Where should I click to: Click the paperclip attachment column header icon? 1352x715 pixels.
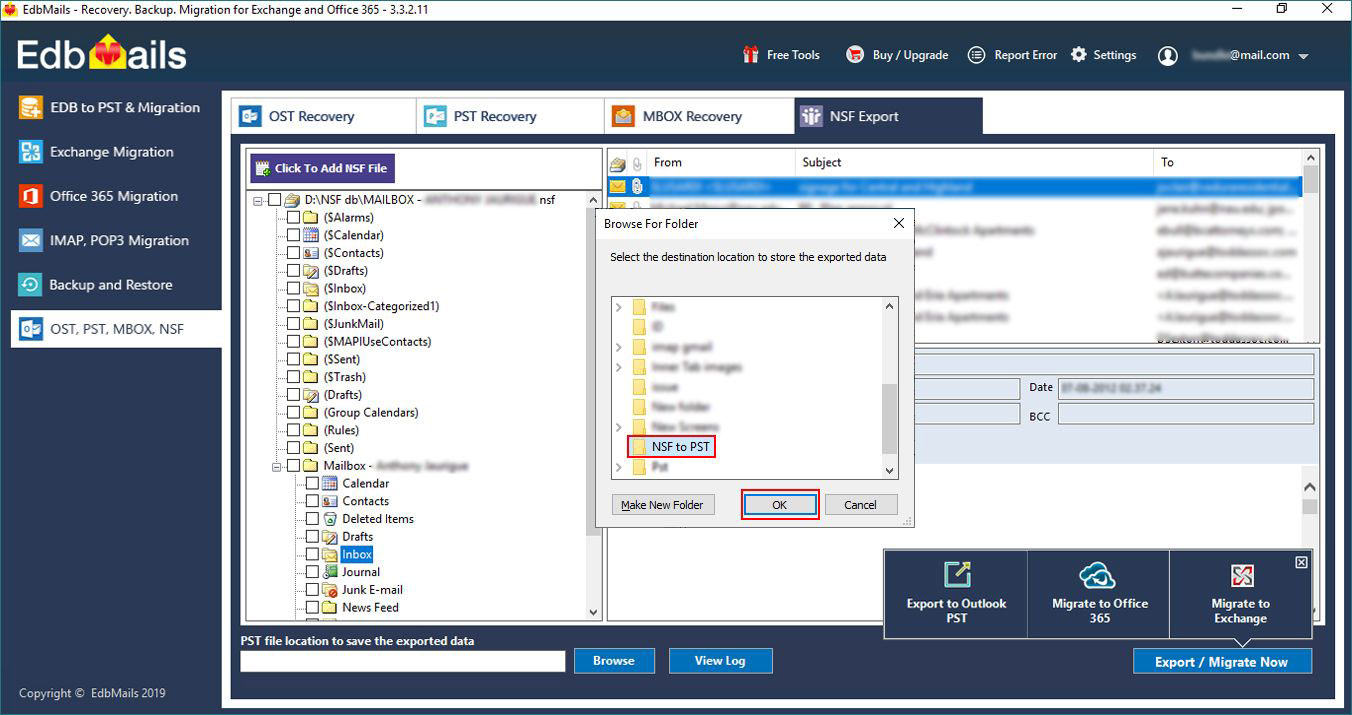pos(637,163)
